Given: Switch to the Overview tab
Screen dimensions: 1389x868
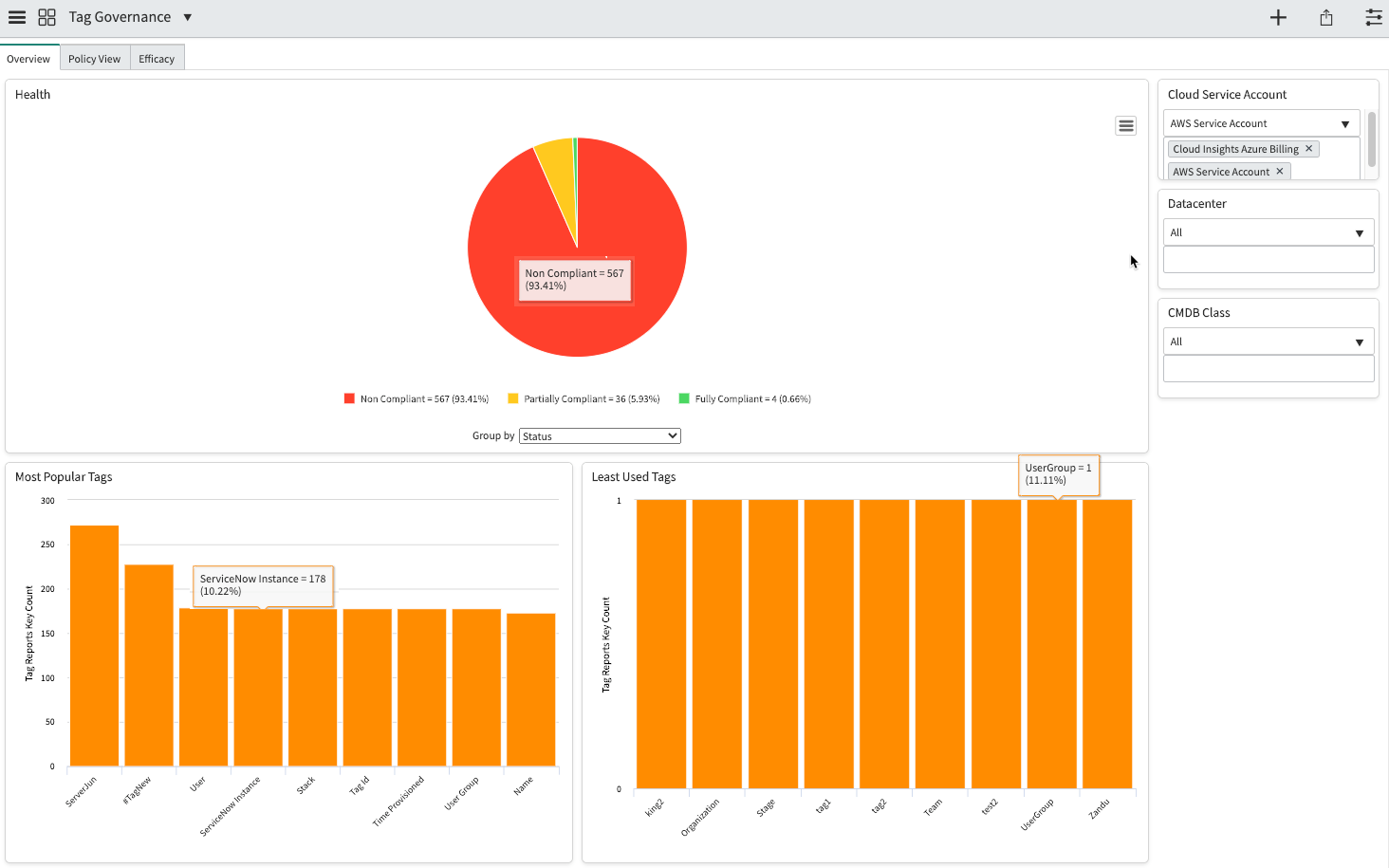Looking at the screenshot, I should (x=28, y=58).
